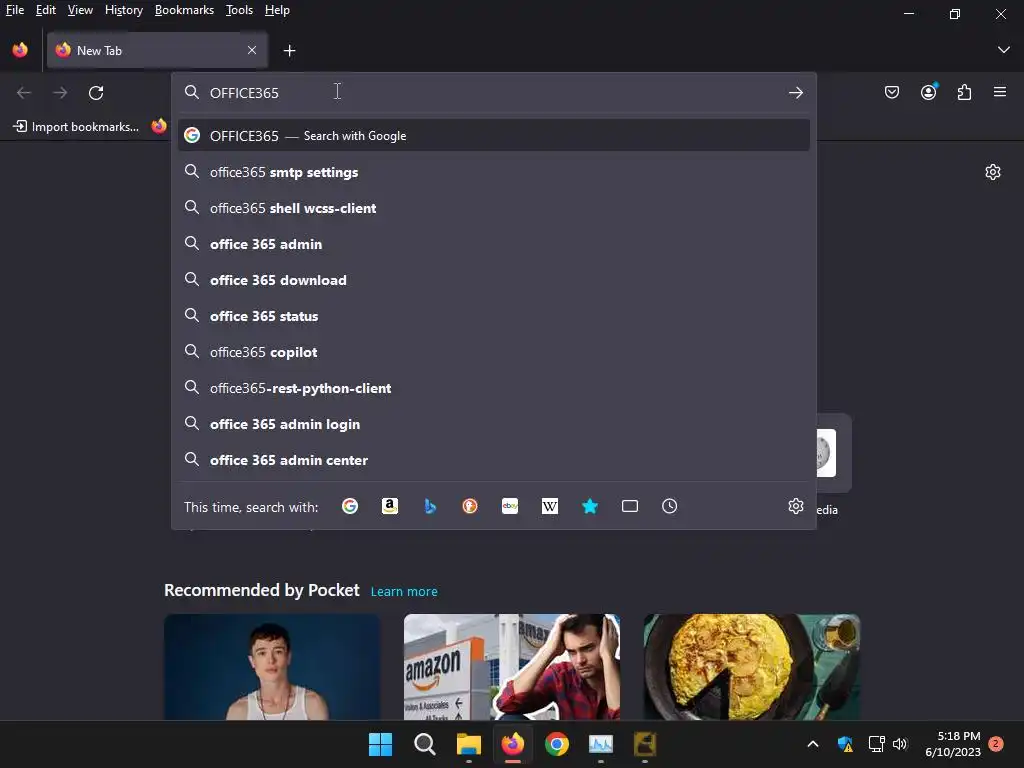Open the clock showing 5:18 PM
Viewport: 1024px width, 768px height.
(x=953, y=744)
